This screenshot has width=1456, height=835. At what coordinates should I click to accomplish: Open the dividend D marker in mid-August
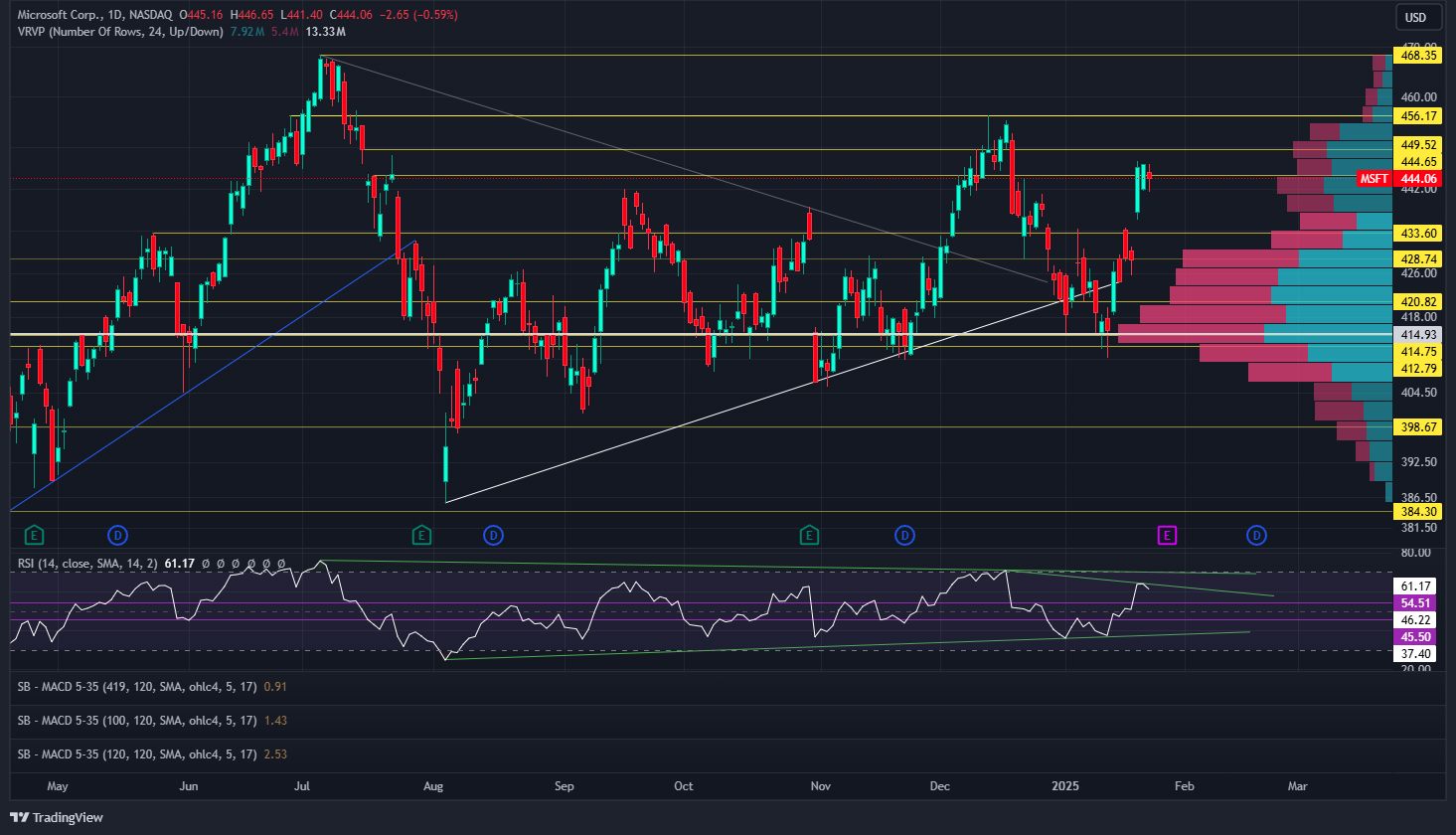click(x=493, y=536)
